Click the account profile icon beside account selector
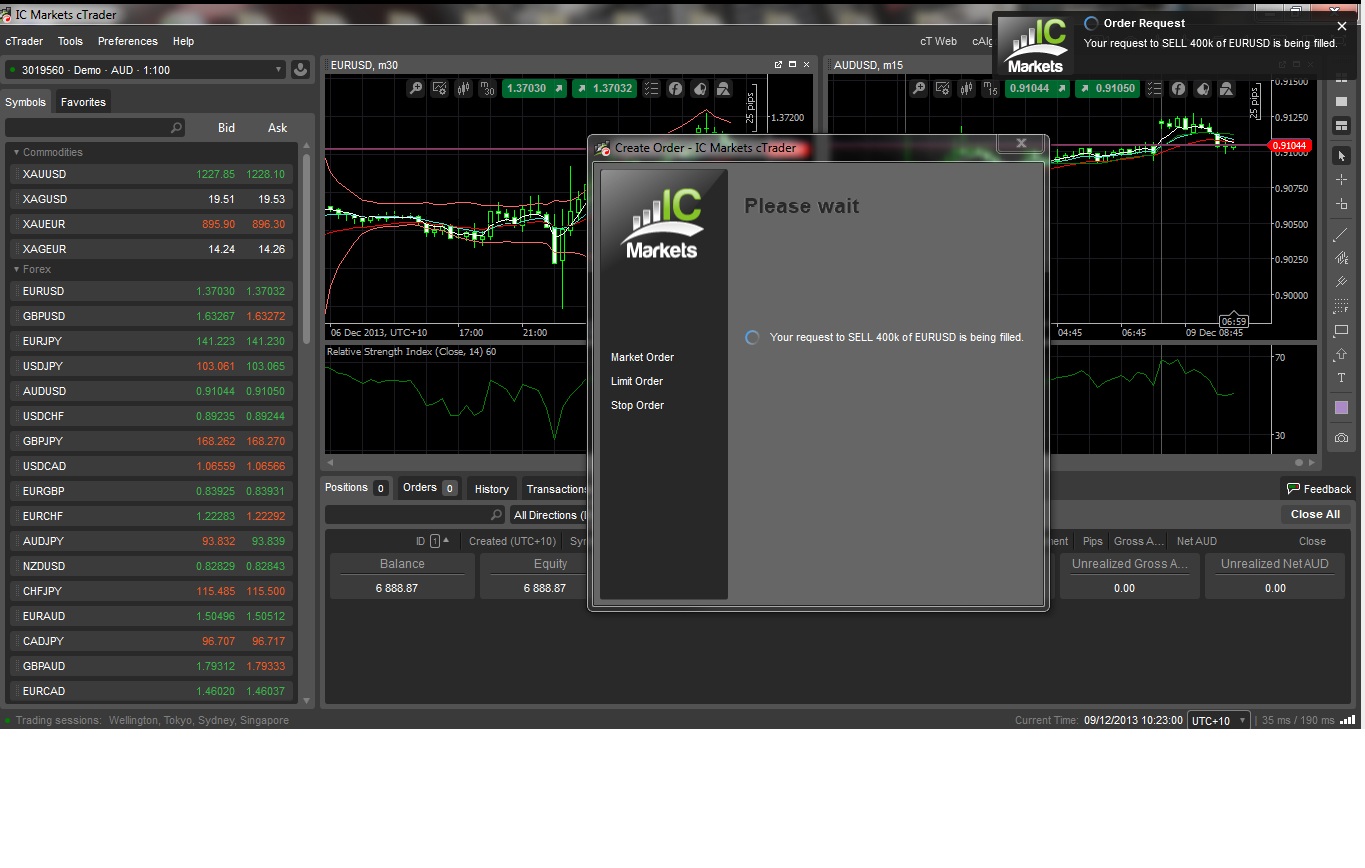 click(x=300, y=70)
